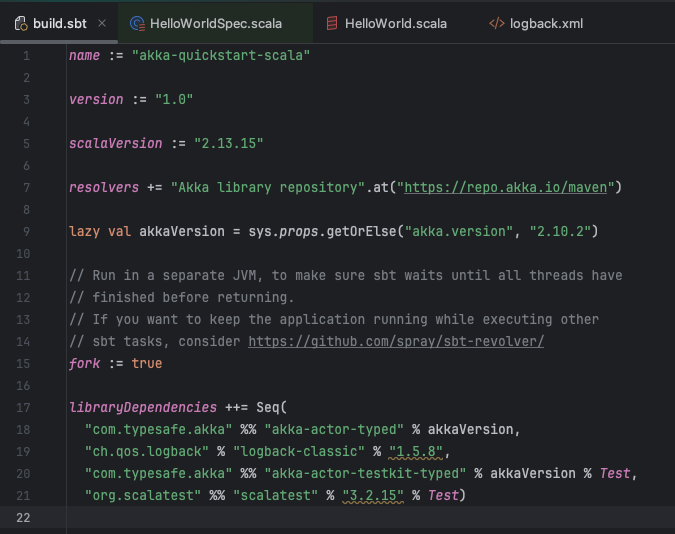The height and width of the screenshot is (534, 675).
Task: Click the true value on line 15
Action: (x=147, y=363)
